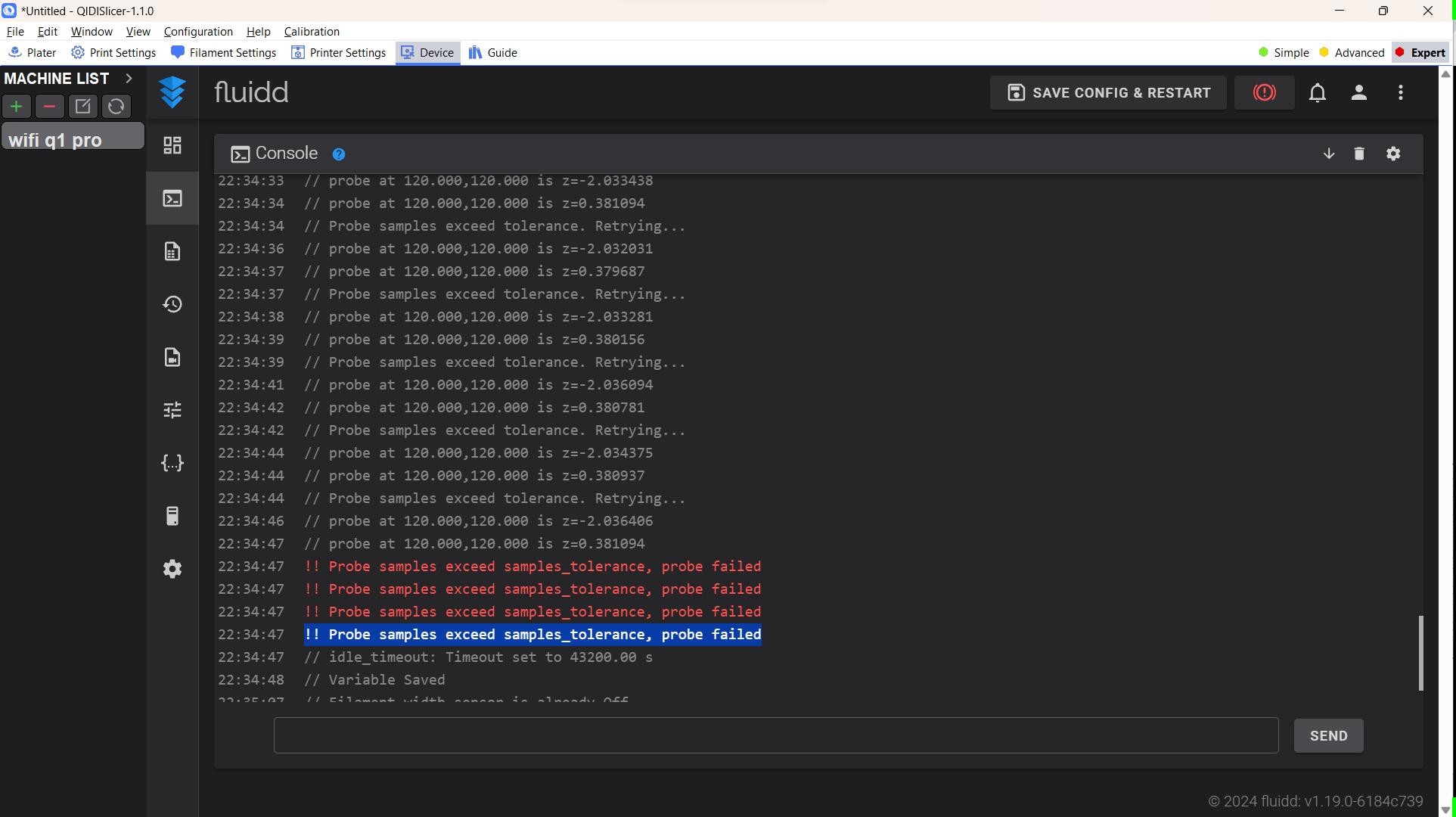This screenshot has width=1456, height=817.
Task: Open the Calibration menu
Action: (311, 31)
